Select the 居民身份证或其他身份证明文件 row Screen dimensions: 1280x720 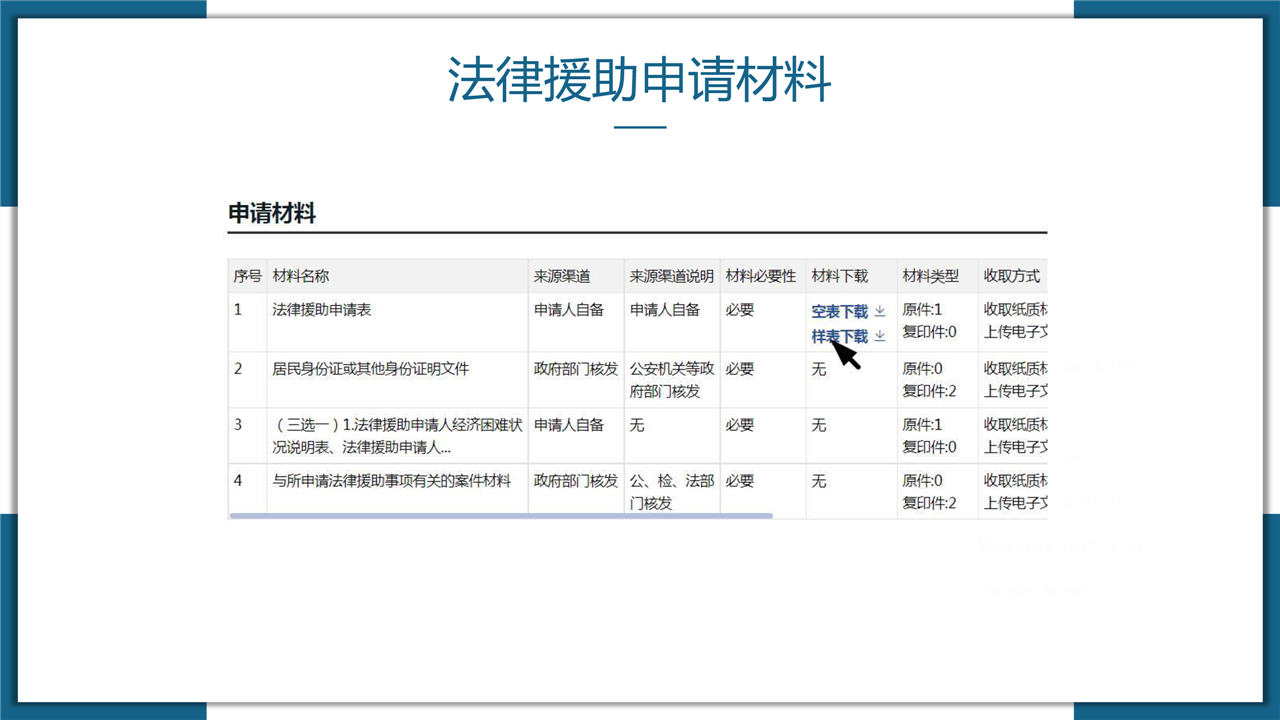point(371,369)
